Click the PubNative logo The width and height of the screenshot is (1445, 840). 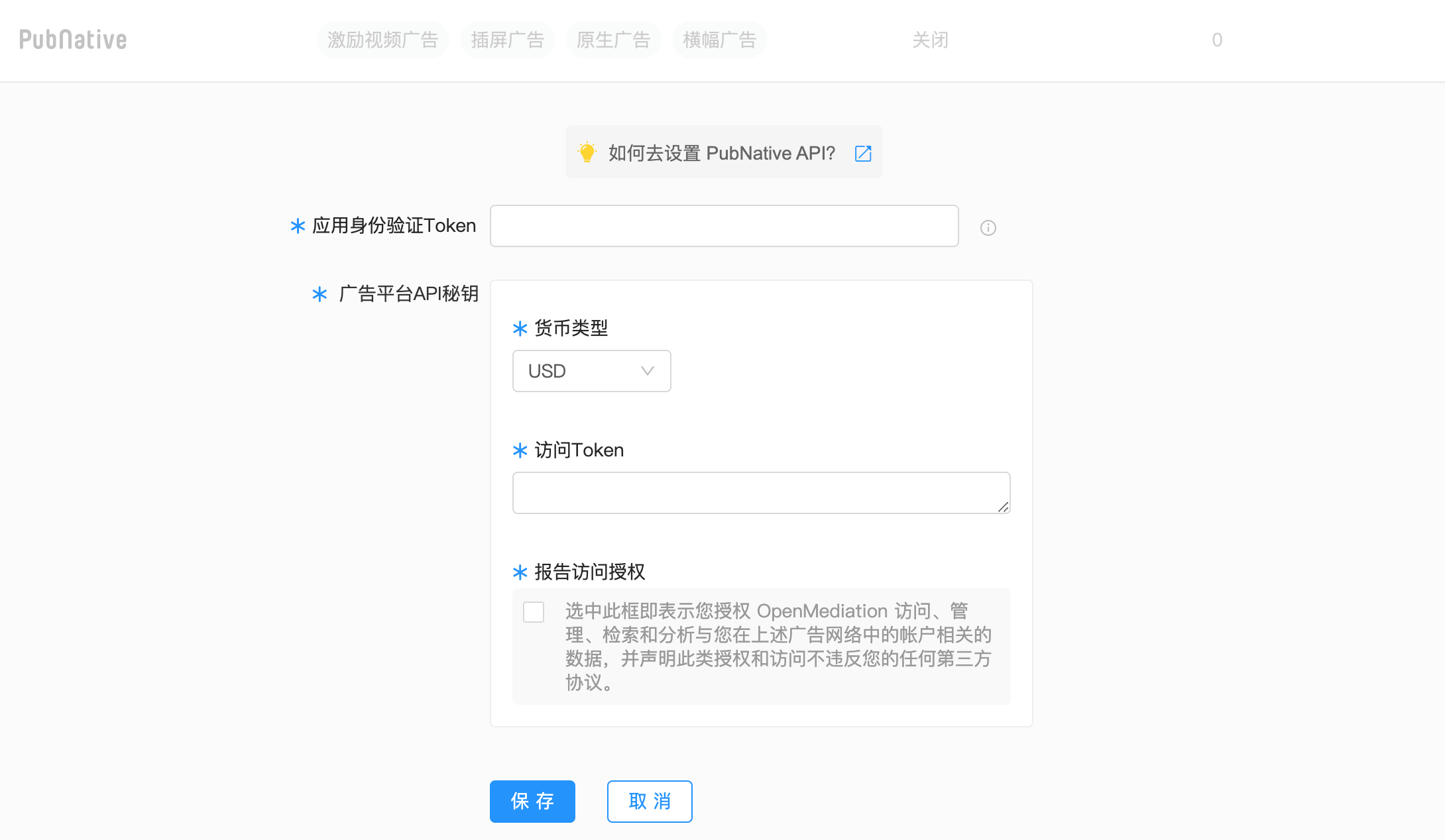click(x=73, y=40)
